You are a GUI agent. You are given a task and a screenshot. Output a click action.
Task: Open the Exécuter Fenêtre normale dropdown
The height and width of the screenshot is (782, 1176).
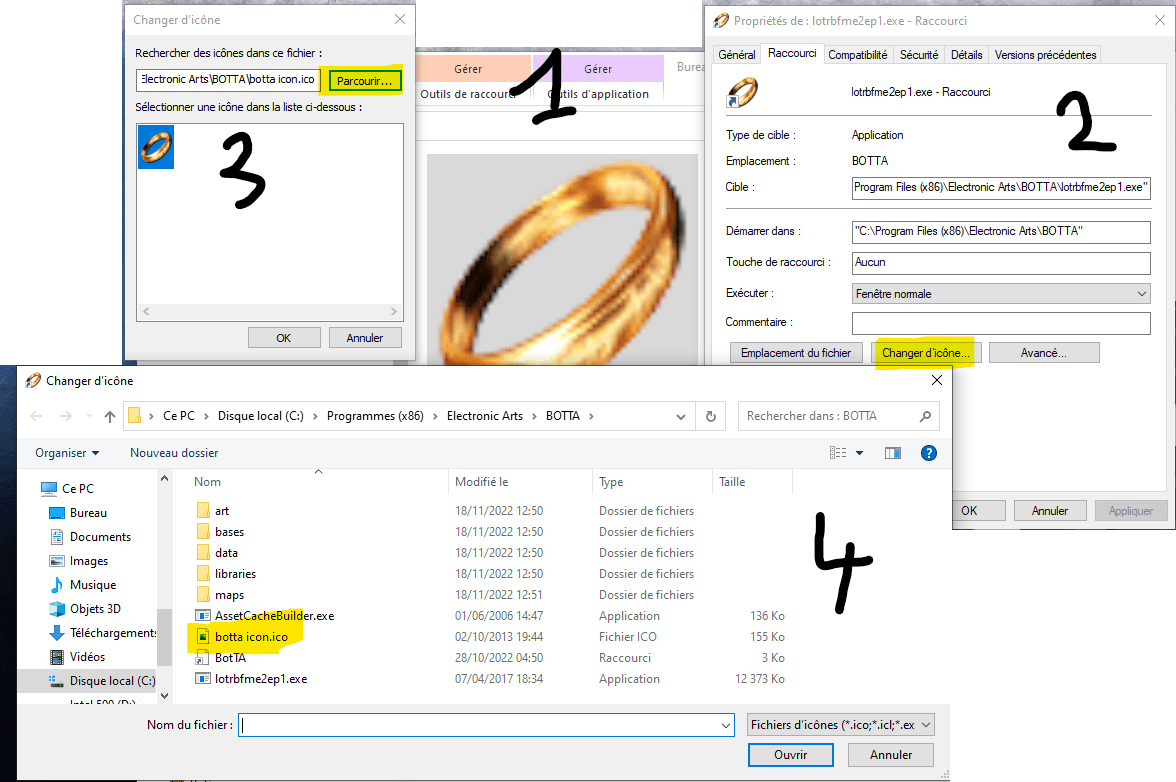pyautogui.click(x=1001, y=294)
